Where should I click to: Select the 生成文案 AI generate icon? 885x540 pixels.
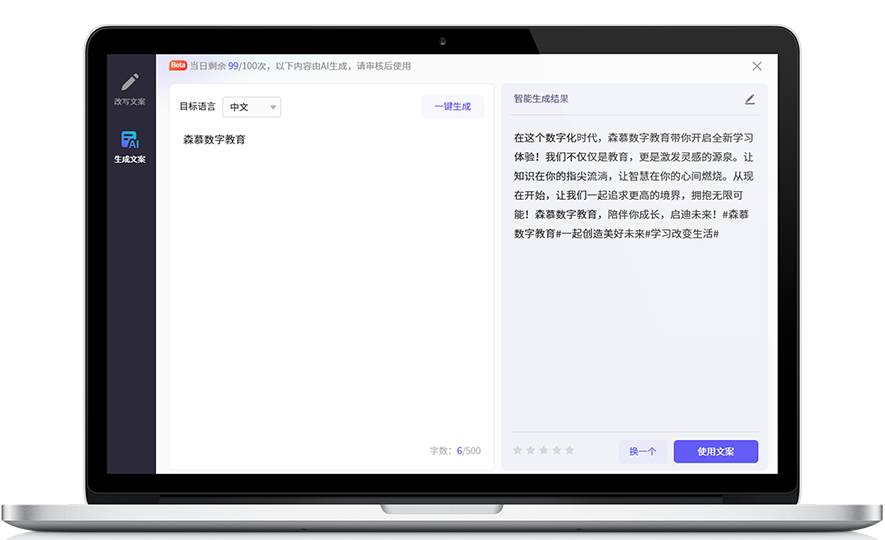point(130,146)
